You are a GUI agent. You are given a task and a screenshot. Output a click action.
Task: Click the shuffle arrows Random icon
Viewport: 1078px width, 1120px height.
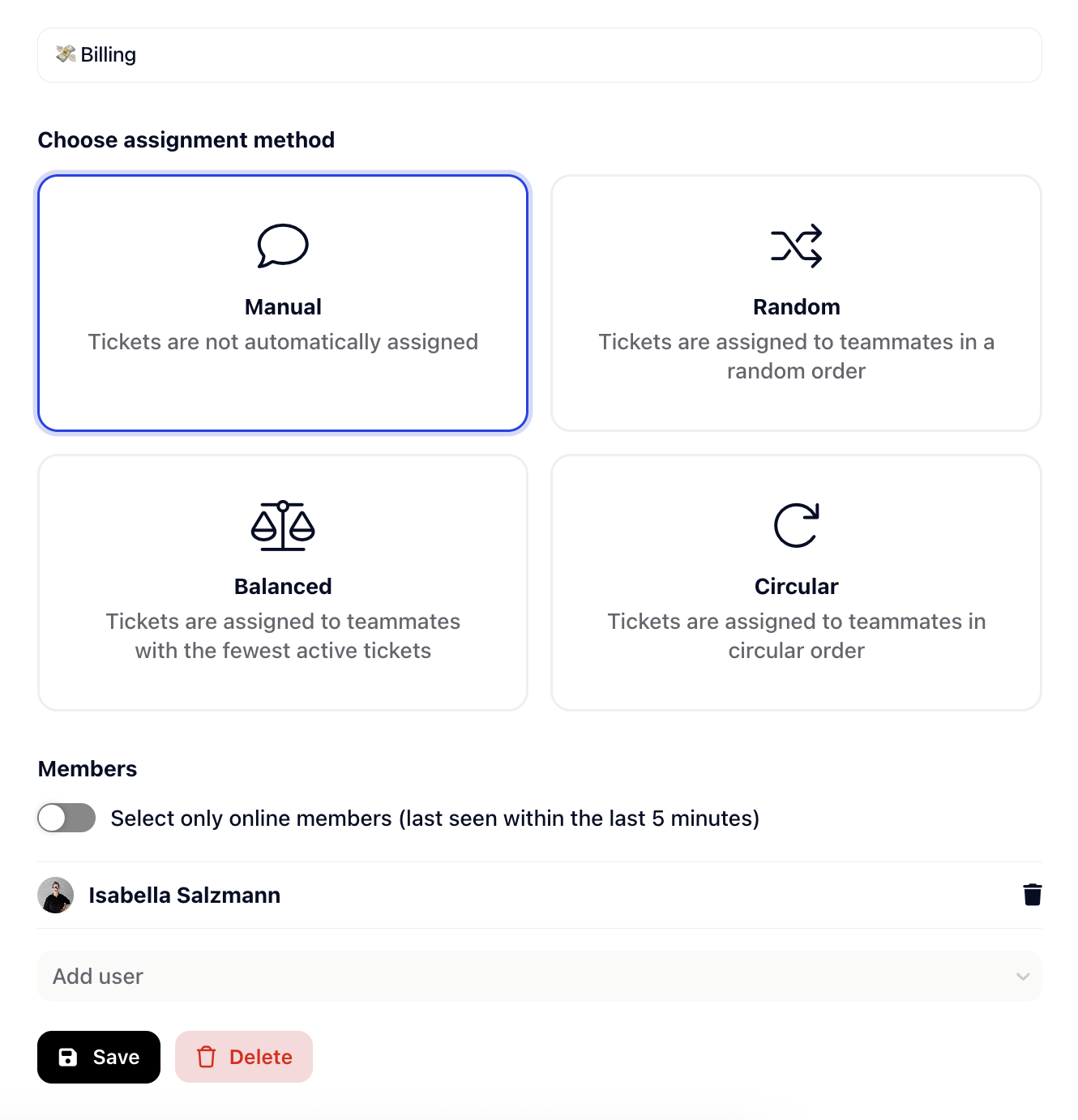coord(796,246)
